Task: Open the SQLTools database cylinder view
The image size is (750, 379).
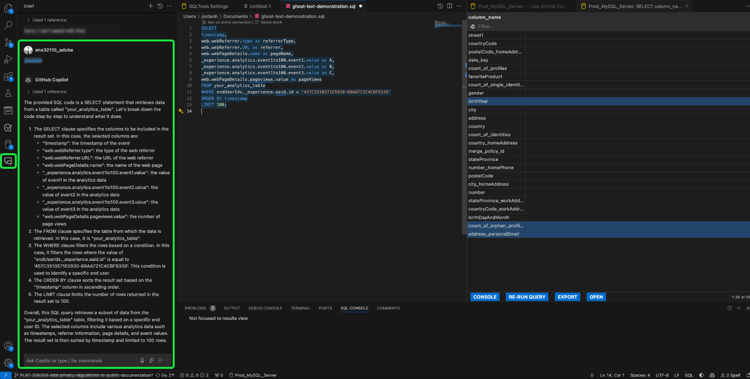Action: point(8,144)
